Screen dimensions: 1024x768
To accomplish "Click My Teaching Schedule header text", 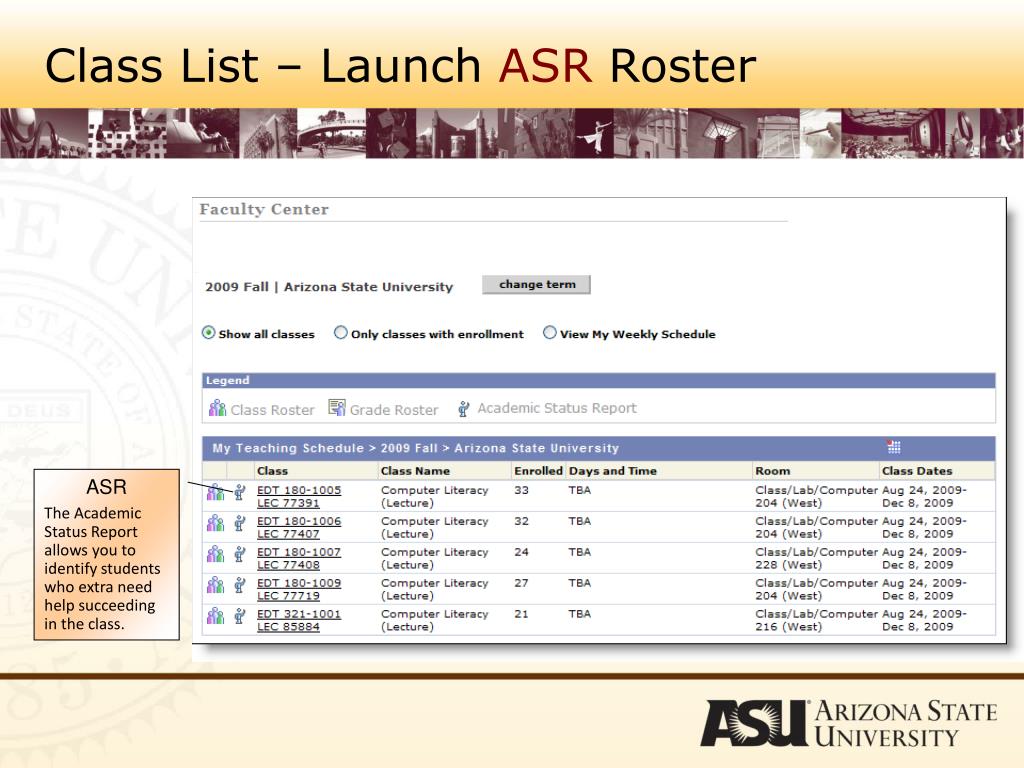I will [x=415, y=448].
